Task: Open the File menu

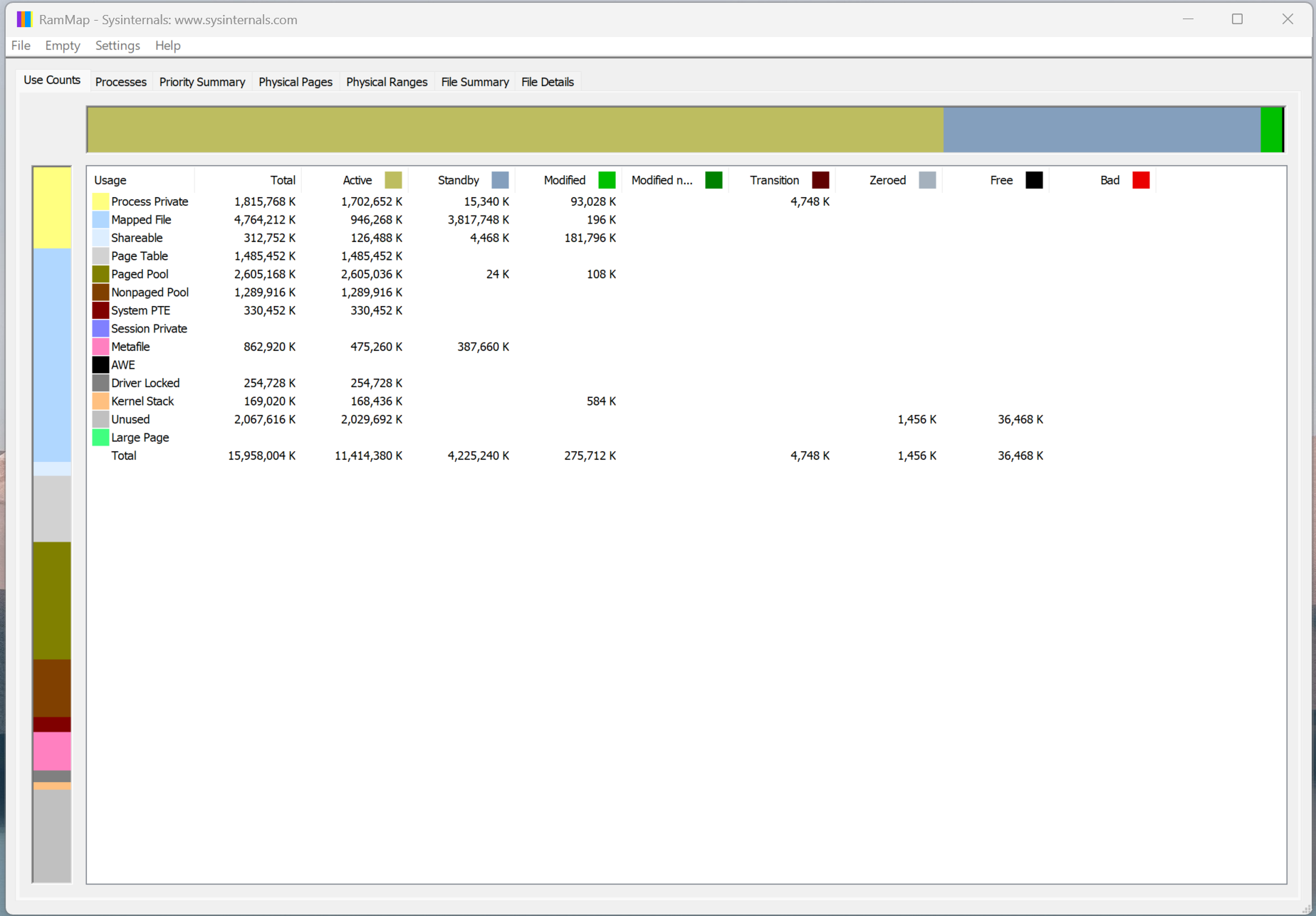Action: [21, 46]
